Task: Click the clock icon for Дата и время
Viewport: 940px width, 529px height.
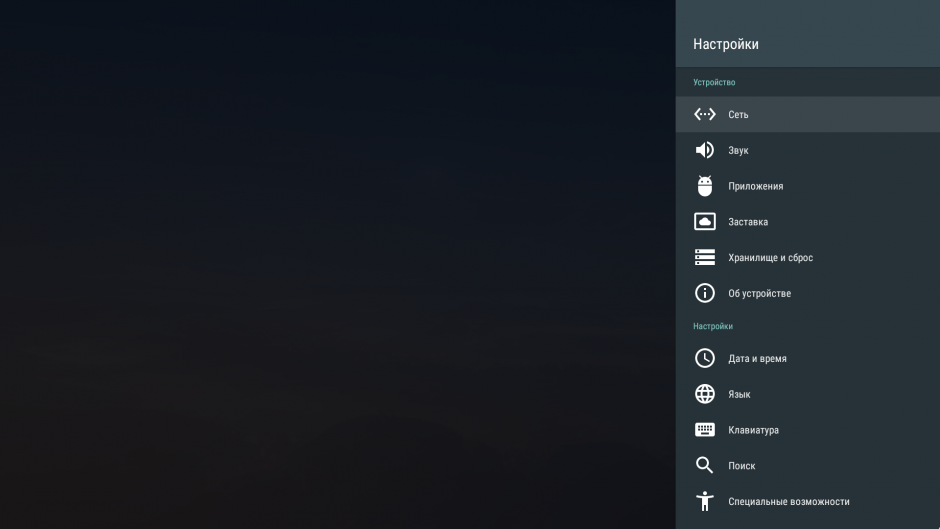Action: (704, 358)
